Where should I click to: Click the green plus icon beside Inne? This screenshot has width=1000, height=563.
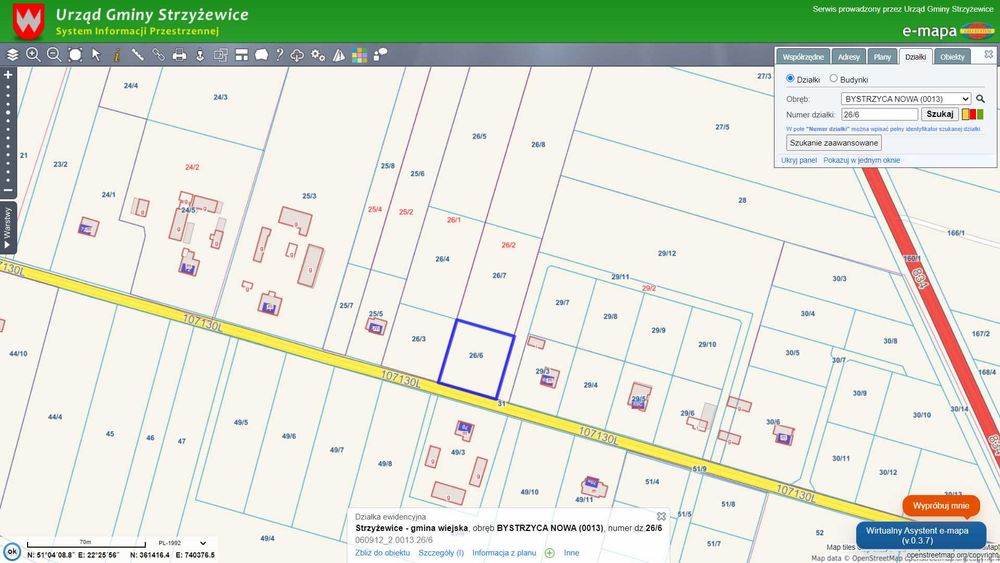pos(550,553)
